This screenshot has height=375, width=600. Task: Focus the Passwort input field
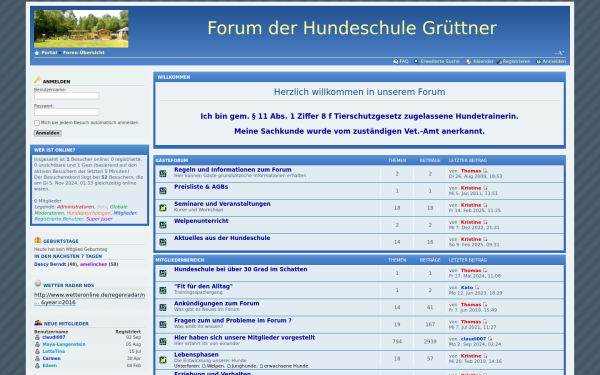(67, 112)
